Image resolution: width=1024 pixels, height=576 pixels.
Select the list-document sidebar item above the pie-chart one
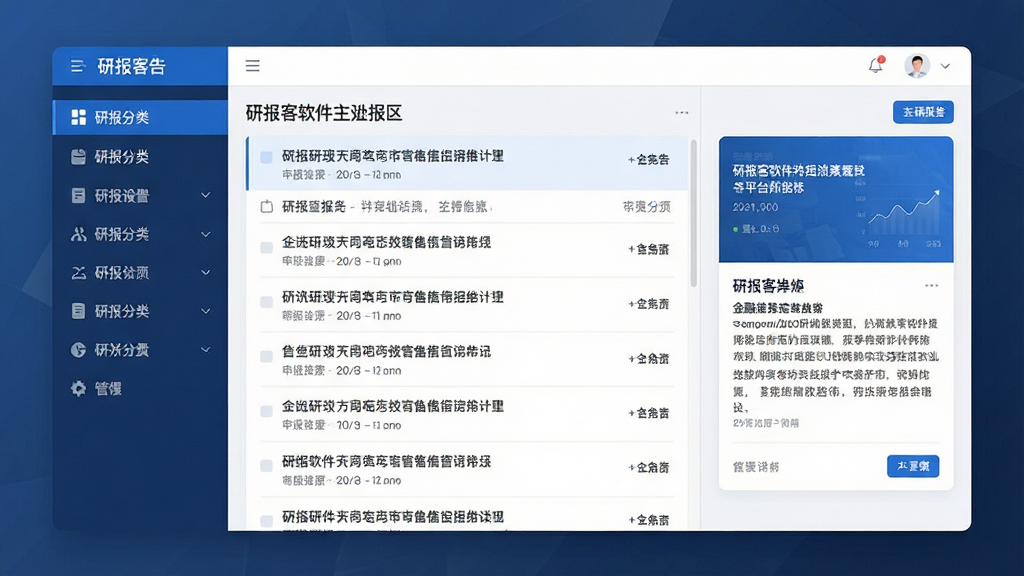140,312
